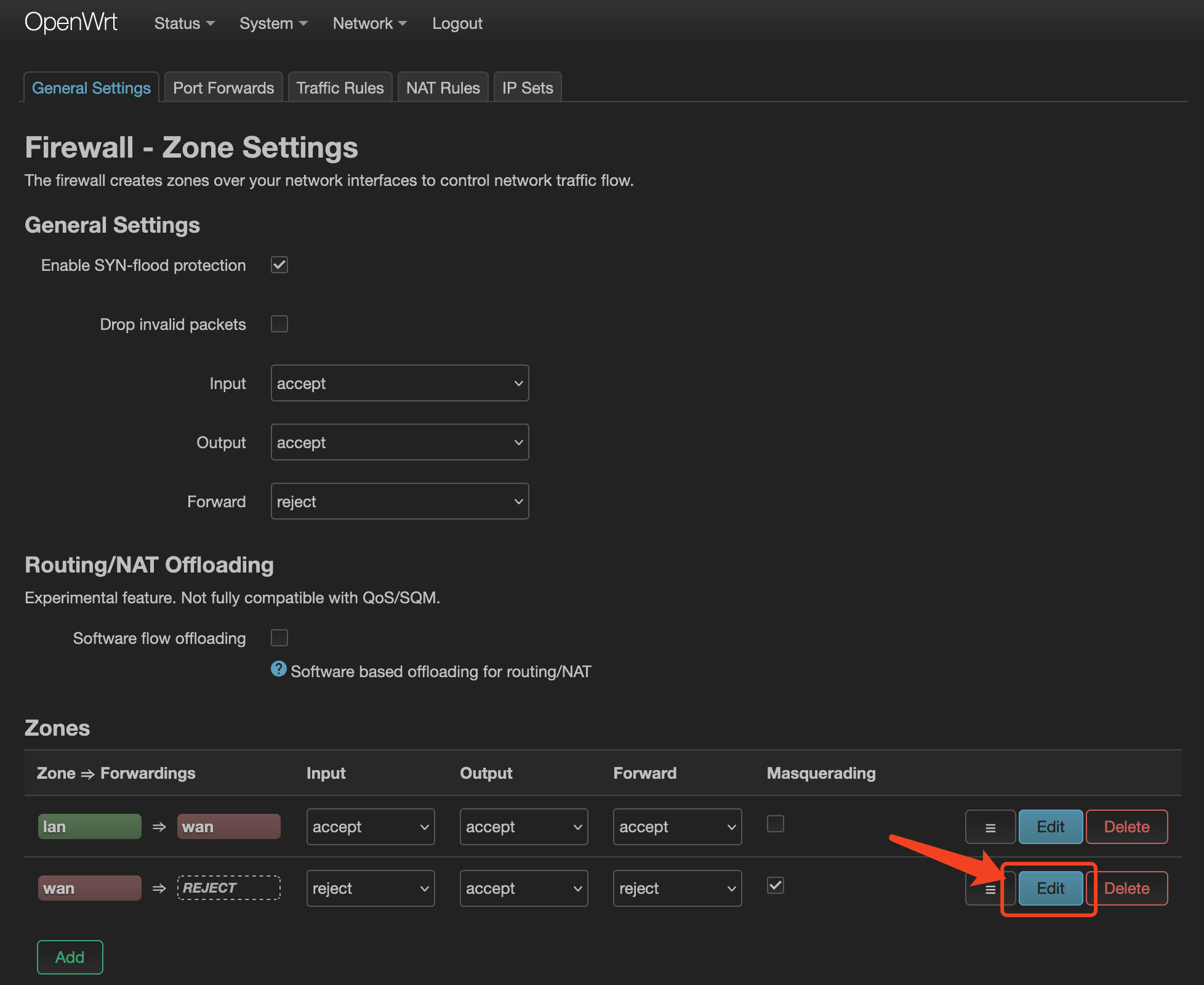Switch to the Traffic Rules tab
This screenshot has height=985, width=1204.
pyautogui.click(x=340, y=88)
